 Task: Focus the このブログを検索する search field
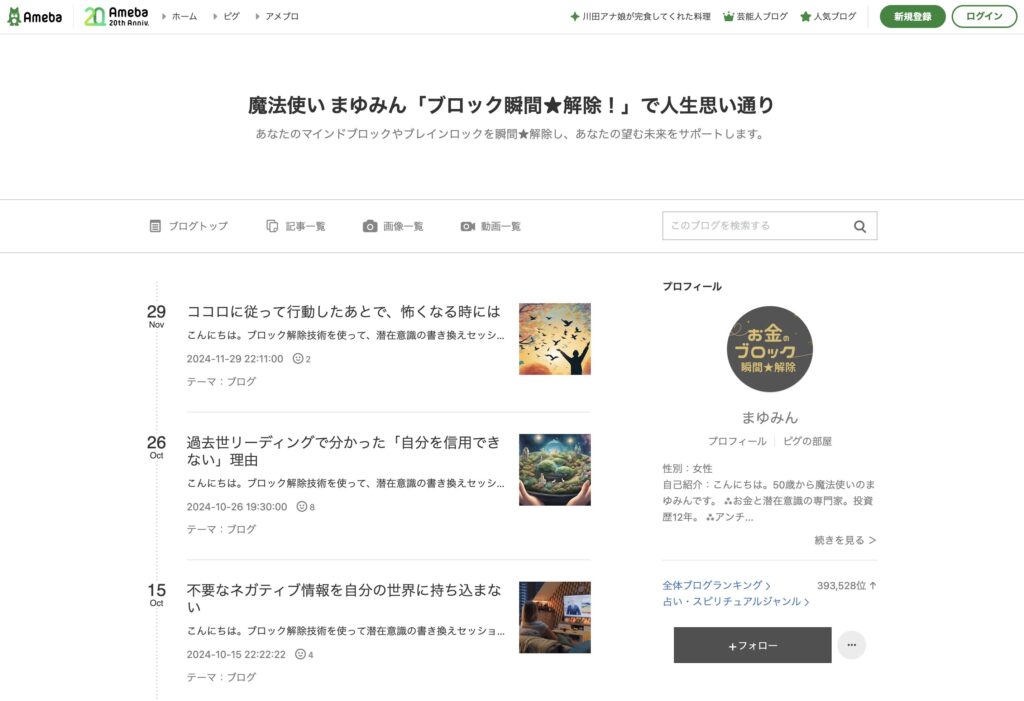[755, 226]
